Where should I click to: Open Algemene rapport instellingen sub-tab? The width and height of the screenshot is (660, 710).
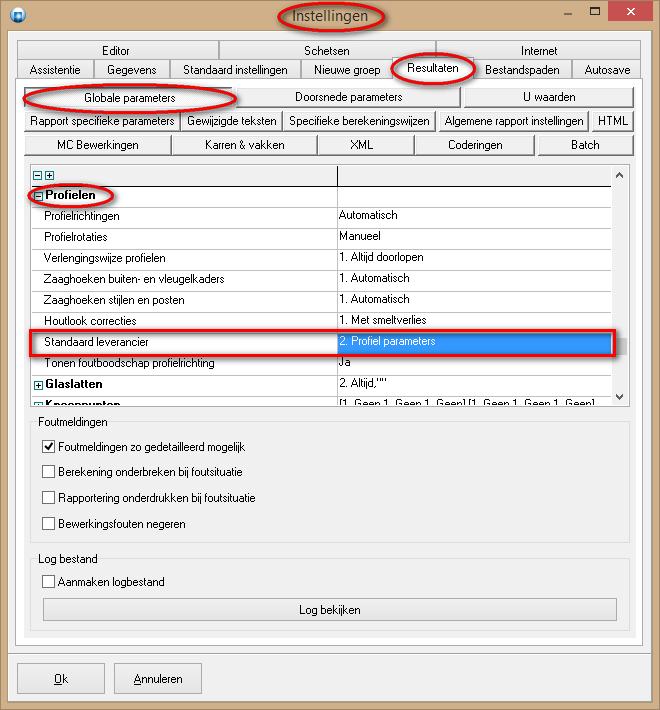pyautogui.click(x=514, y=121)
